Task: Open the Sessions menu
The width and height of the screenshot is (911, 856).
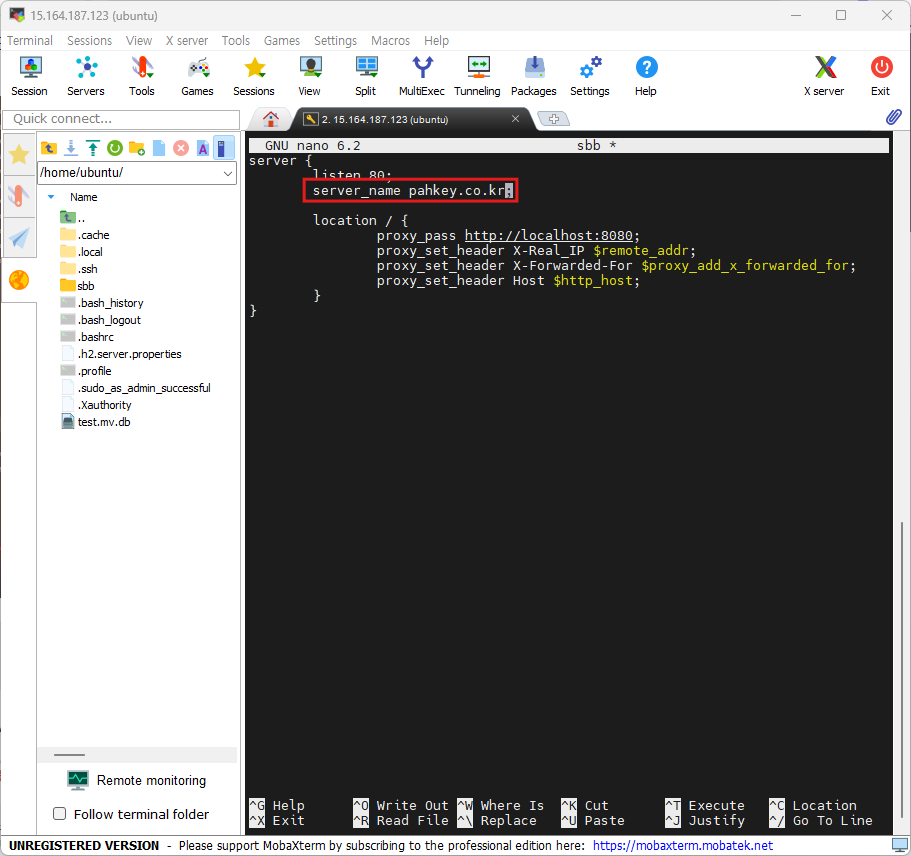Action: [x=89, y=41]
